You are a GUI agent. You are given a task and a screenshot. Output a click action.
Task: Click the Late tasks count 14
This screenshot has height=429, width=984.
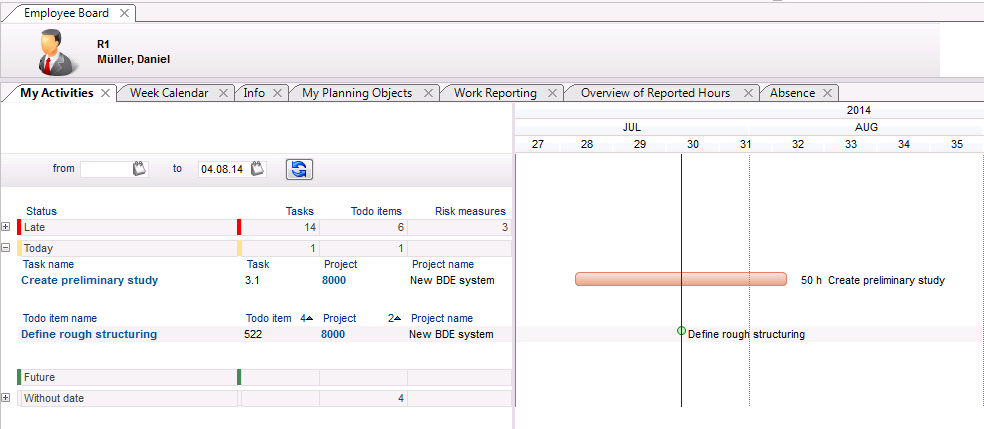tap(309, 227)
